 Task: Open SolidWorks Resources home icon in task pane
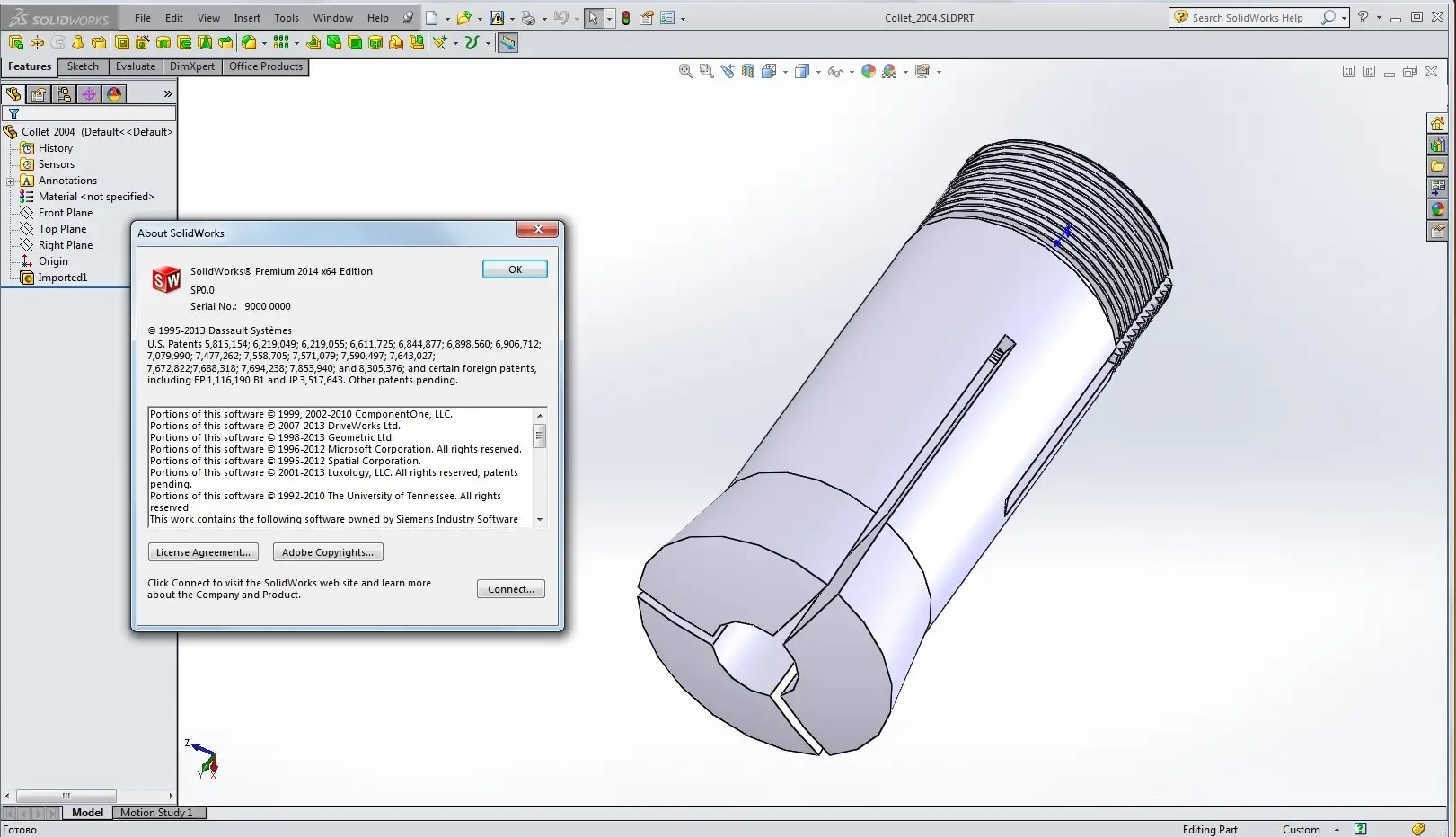coord(1437,124)
